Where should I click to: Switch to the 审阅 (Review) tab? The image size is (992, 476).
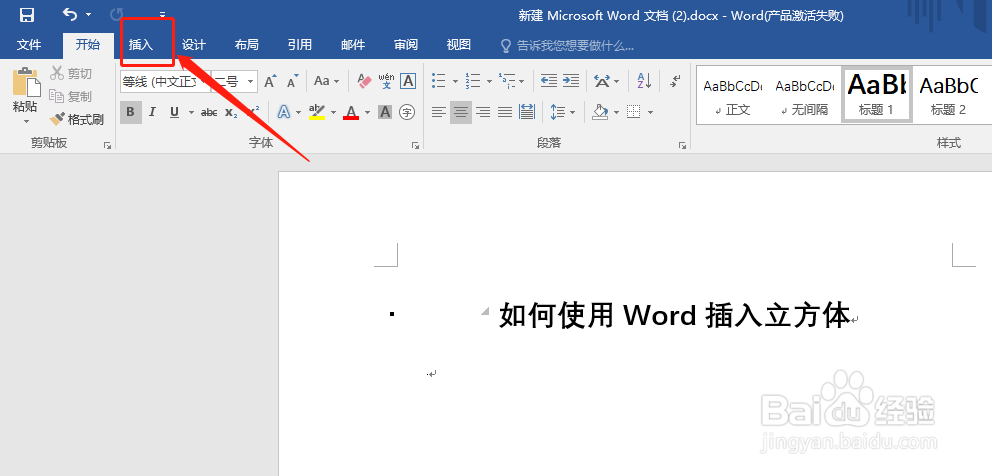coord(406,44)
